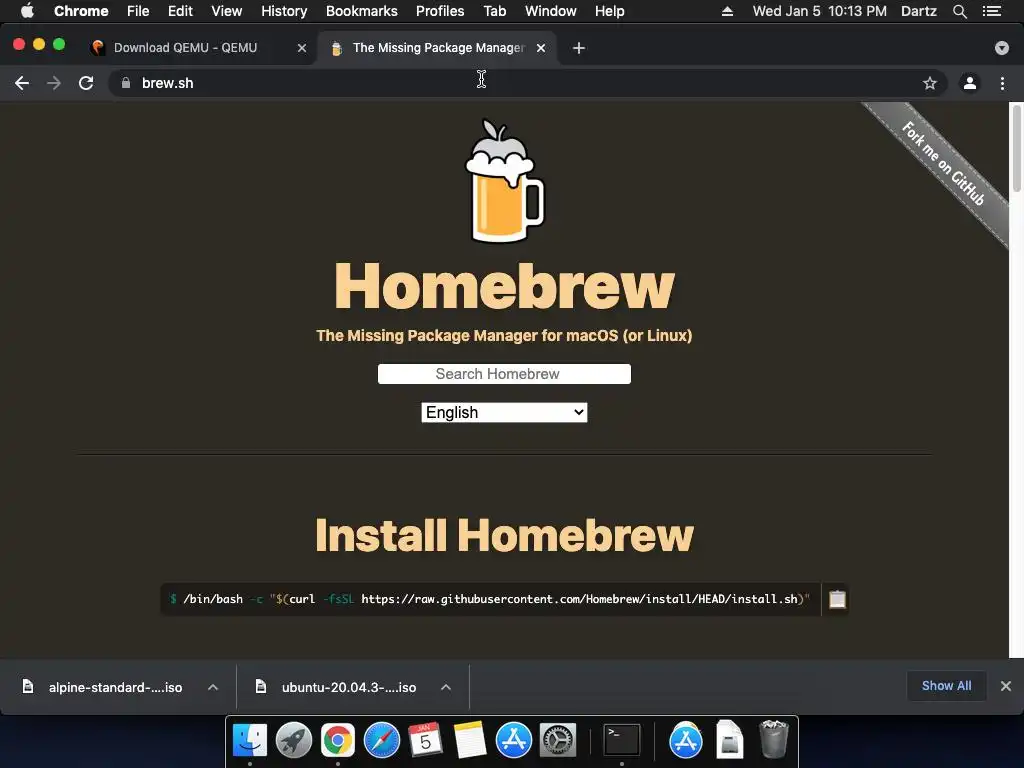Screen dimensions: 1024x768
Task: Open the Profiles menu
Action: pyautogui.click(x=440, y=11)
